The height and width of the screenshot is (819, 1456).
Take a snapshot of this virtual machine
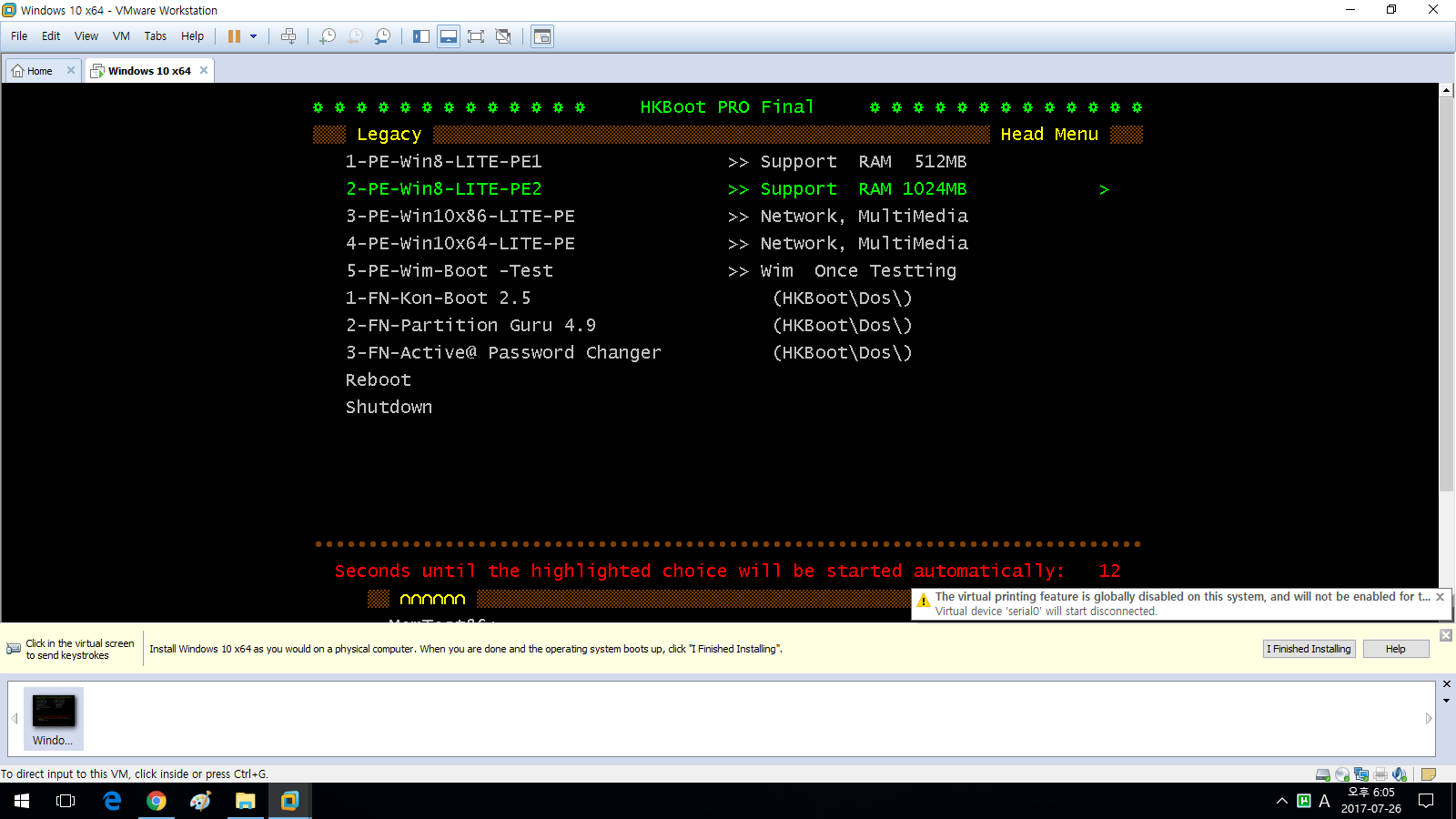tap(328, 36)
